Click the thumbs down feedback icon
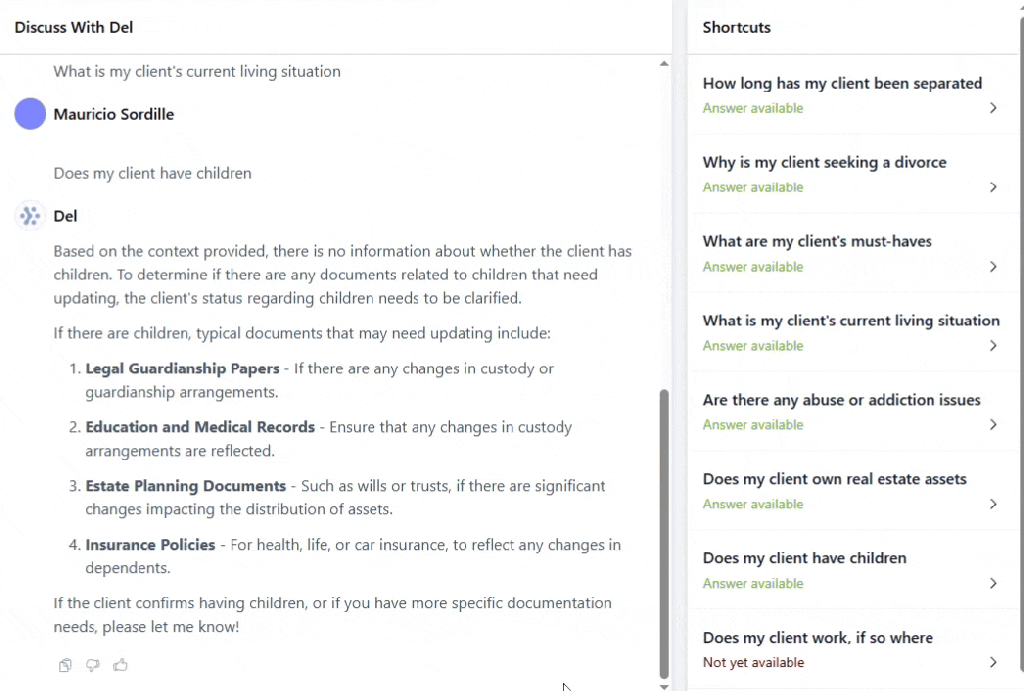The width and height of the screenshot is (1024, 691). [93, 665]
